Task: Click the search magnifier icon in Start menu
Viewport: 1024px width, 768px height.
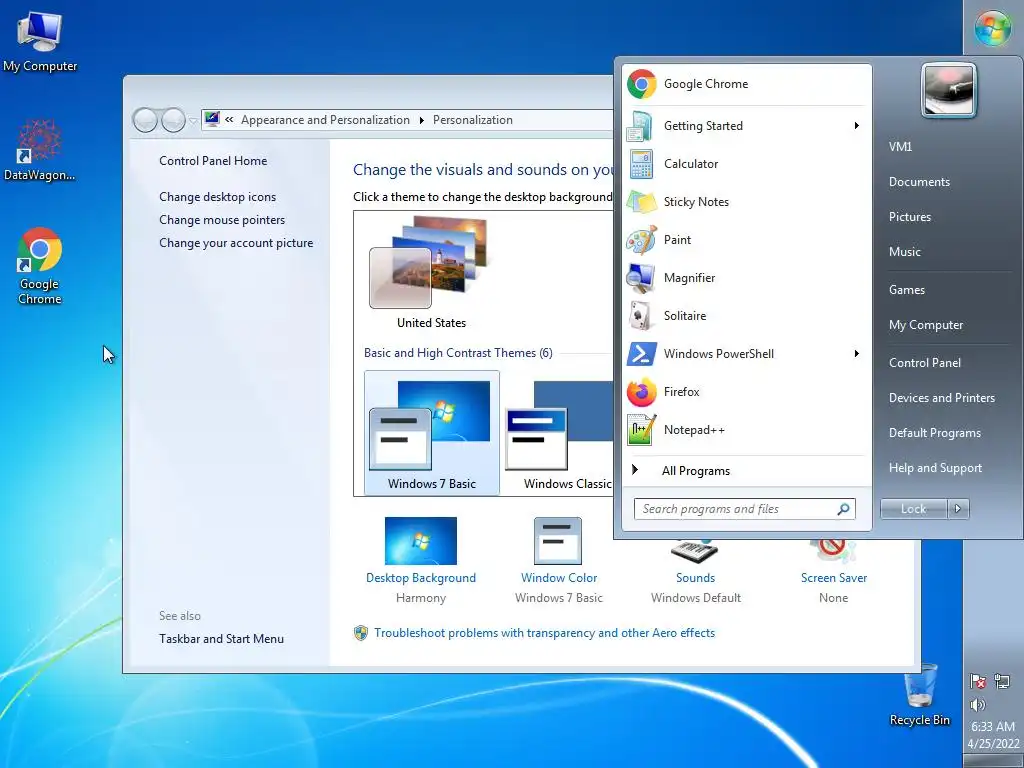Action: pyautogui.click(x=844, y=509)
